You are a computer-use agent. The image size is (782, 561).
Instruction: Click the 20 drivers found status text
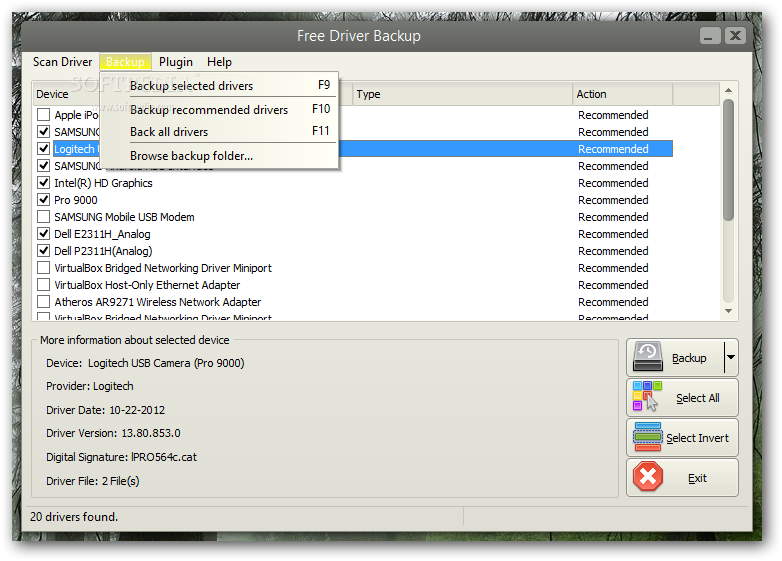pyautogui.click(x=74, y=517)
